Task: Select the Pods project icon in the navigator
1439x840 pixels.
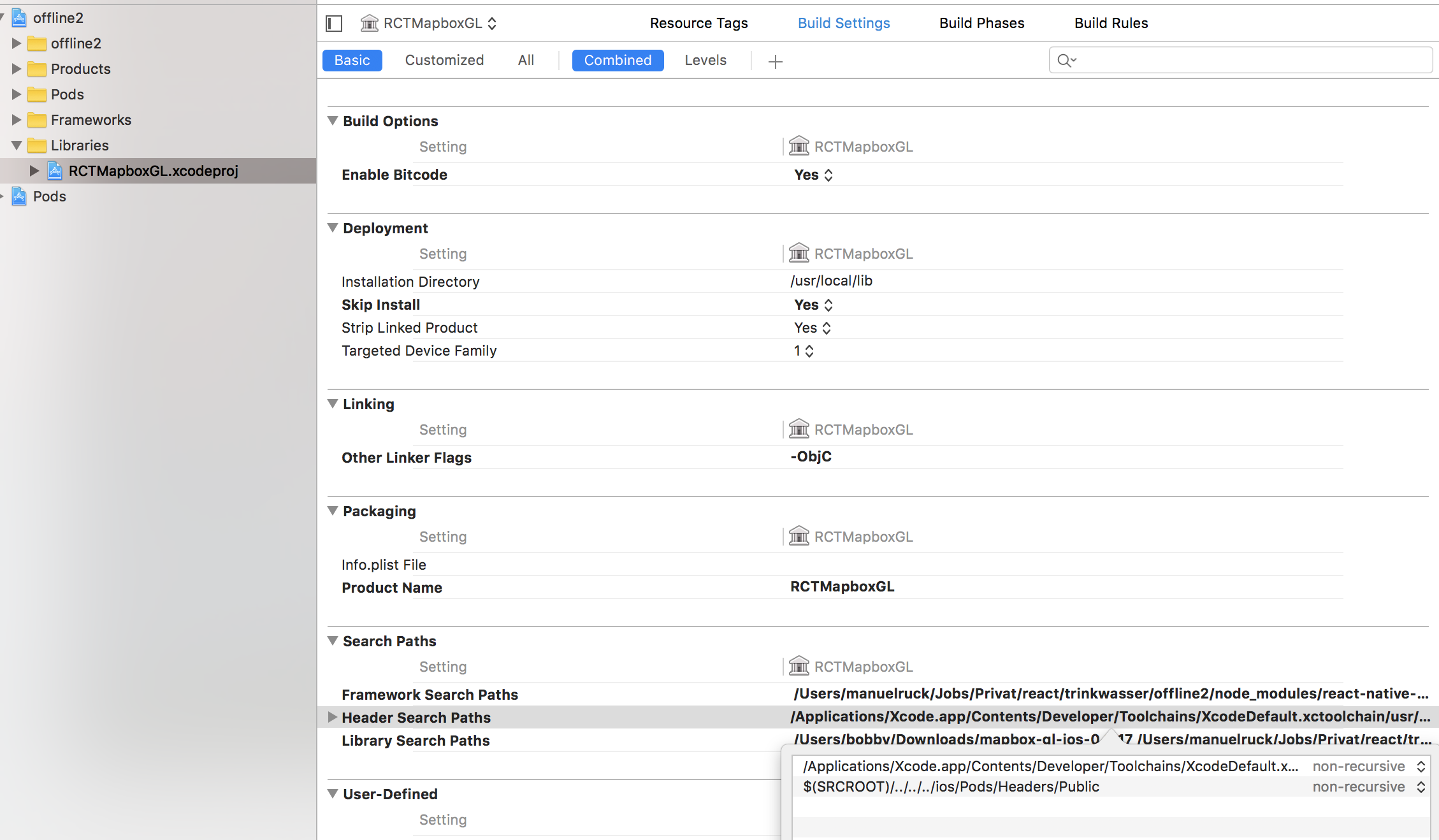Action: coord(18,196)
